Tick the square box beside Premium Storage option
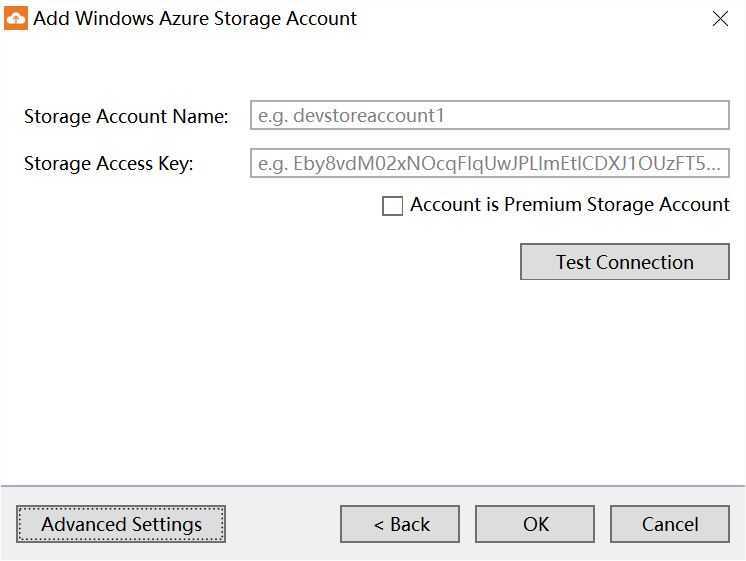Screen dimensions: 746x561 point(393,206)
